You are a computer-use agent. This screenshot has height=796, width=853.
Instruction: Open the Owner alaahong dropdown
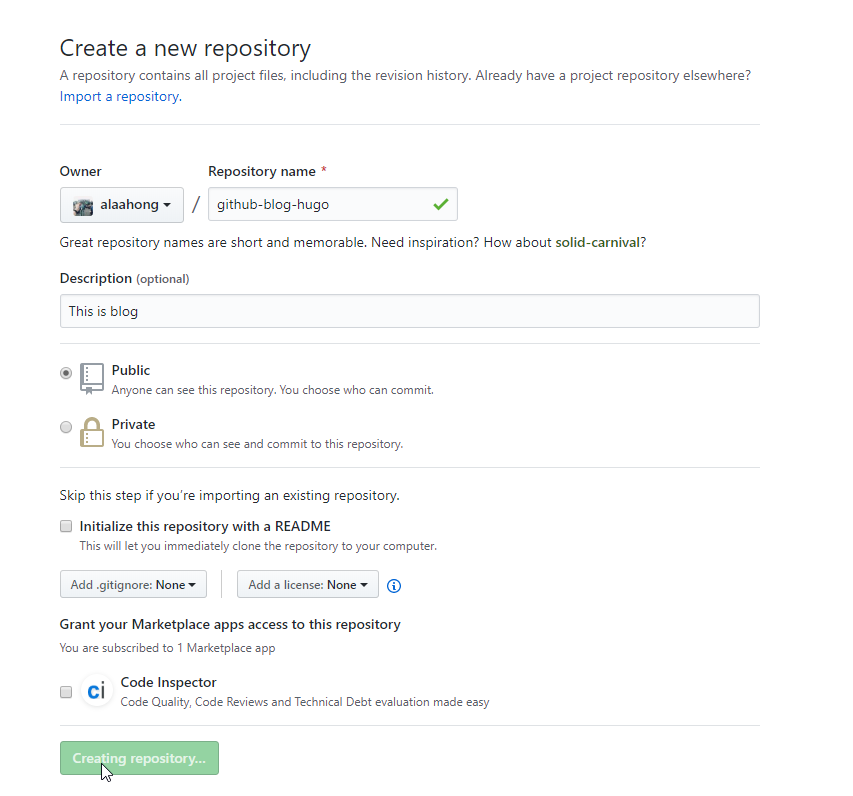[x=122, y=205]
